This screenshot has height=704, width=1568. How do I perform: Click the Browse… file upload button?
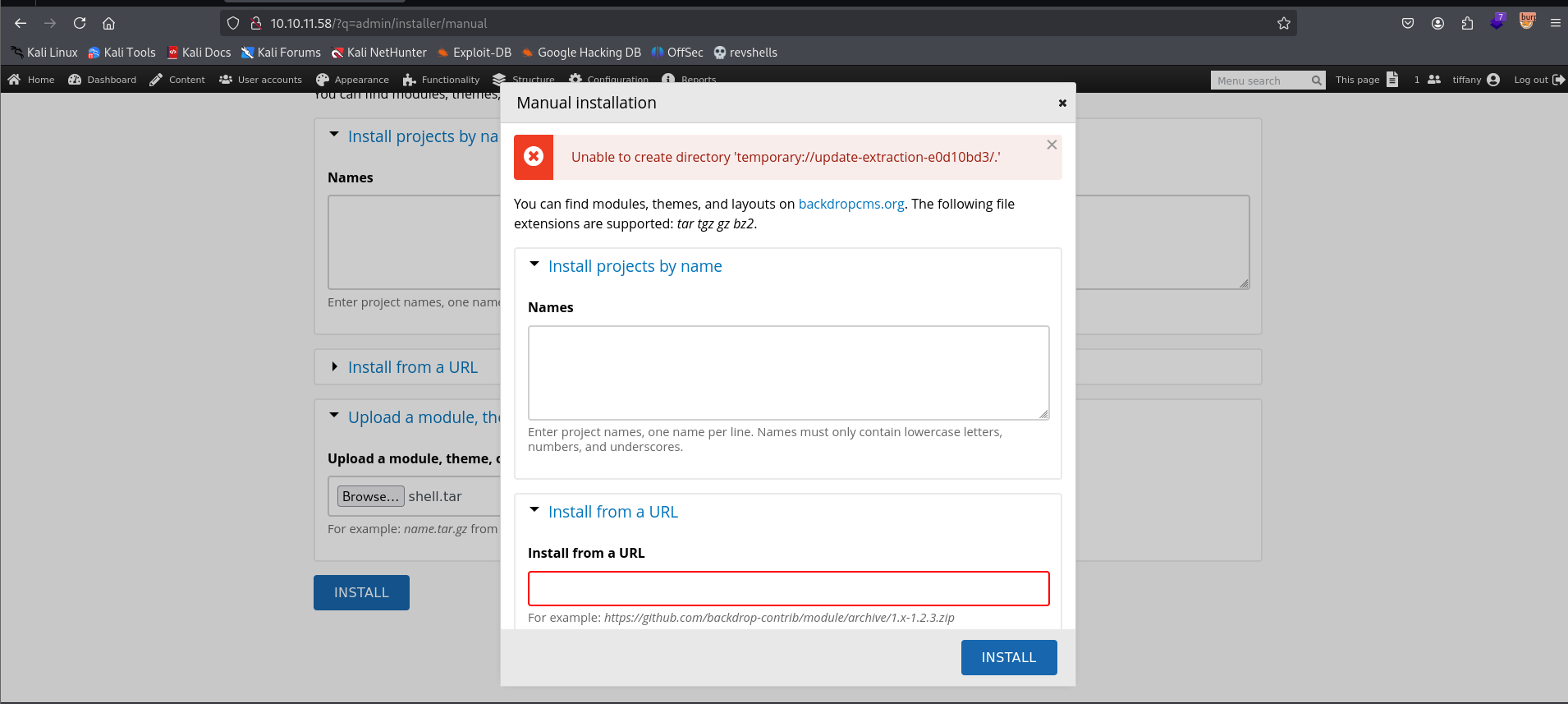click(370, 496)
